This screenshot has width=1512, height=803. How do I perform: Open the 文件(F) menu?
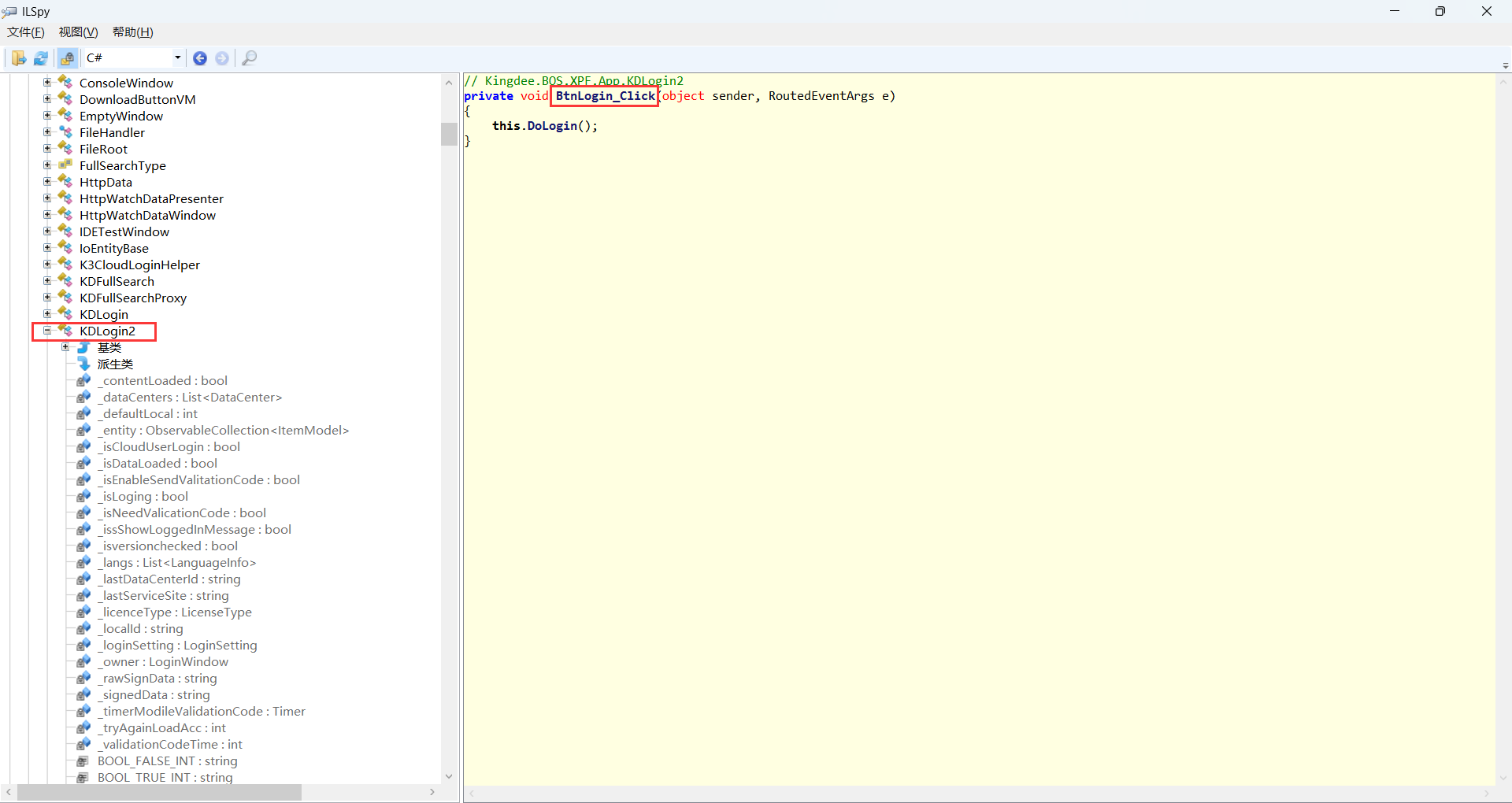click(x=26, y=32)
